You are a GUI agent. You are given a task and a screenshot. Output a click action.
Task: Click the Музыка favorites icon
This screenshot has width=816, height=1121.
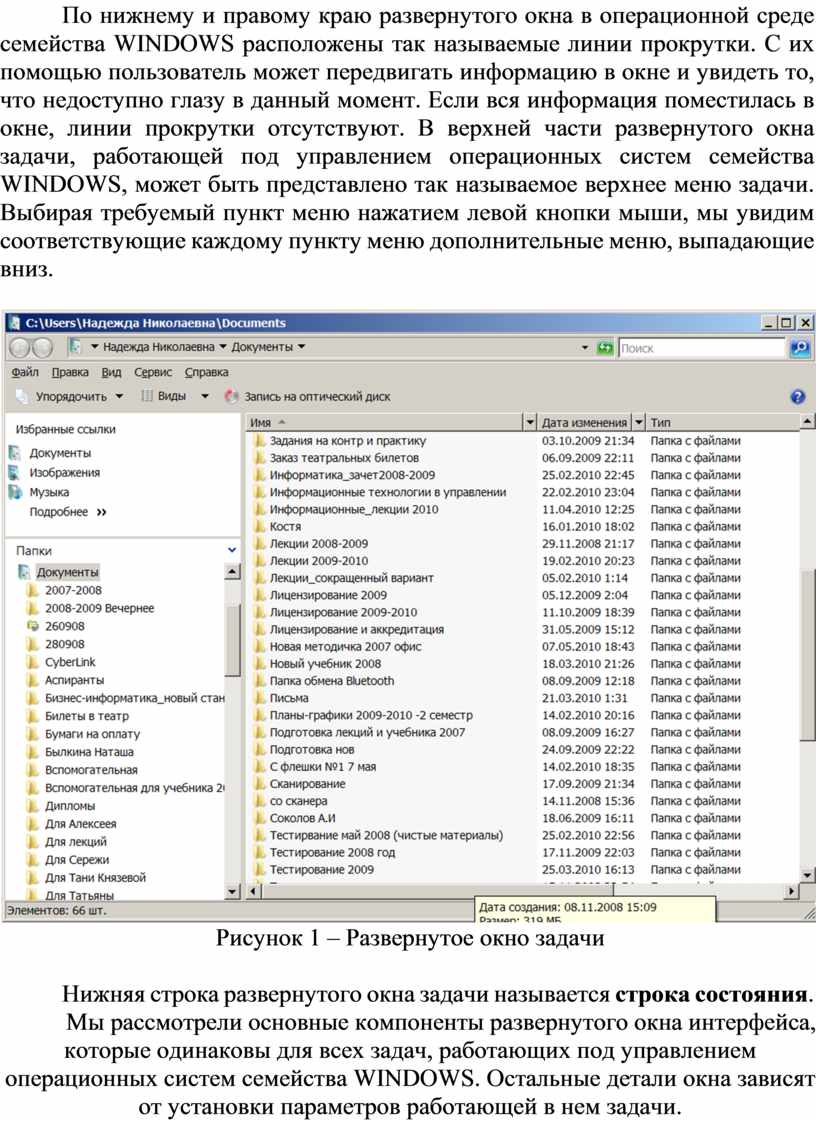coord(15,492)
